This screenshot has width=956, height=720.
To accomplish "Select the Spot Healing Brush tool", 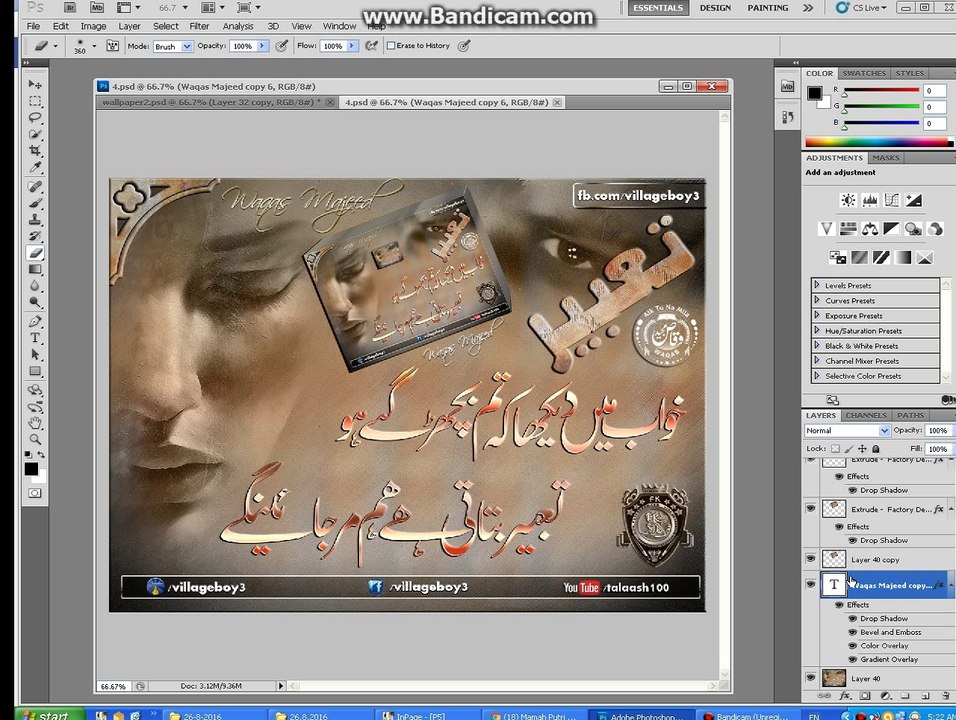I will coord(35,187).
